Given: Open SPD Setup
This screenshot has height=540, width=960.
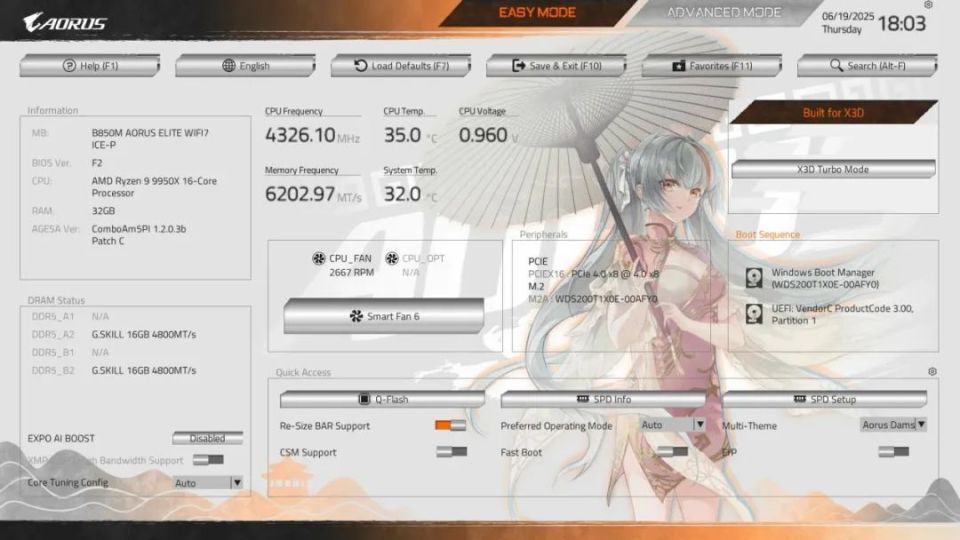Looking at the screenshot, I should point(824,399).
